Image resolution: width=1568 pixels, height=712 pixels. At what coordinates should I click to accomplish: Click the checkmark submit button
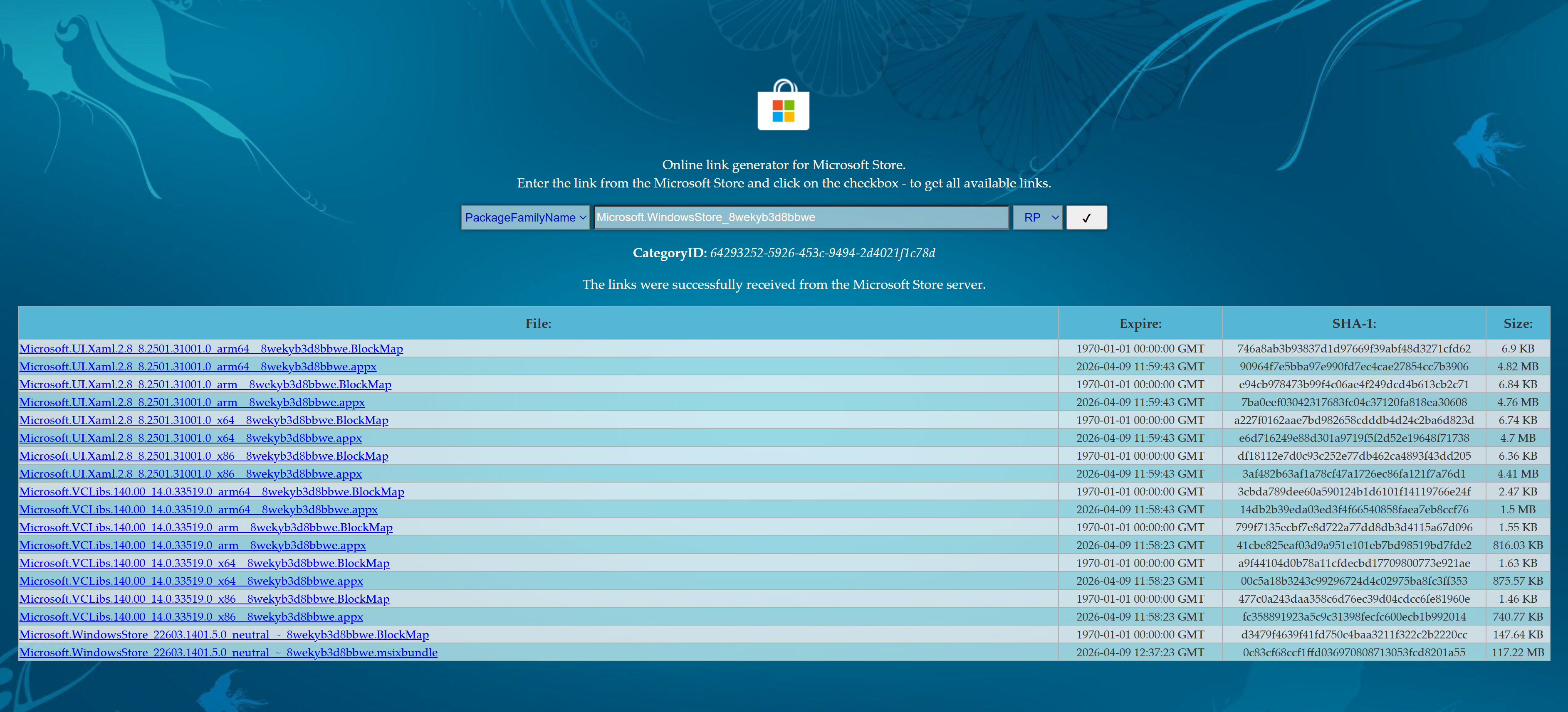coord(1086,217)
